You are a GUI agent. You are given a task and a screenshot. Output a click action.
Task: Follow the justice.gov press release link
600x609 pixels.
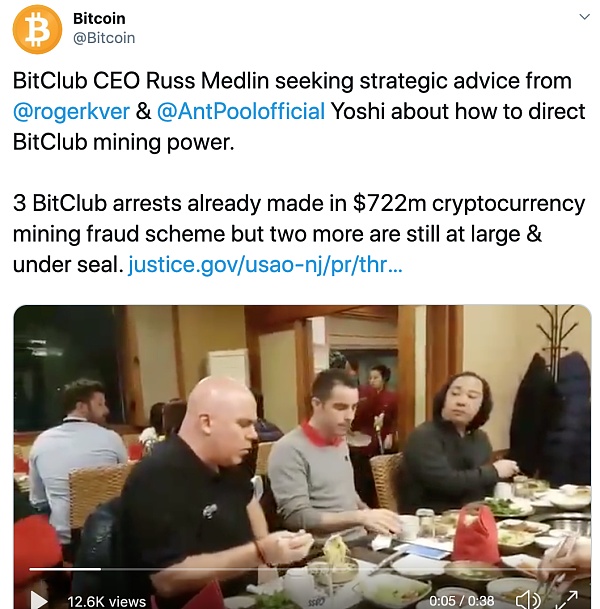coord(265,265)
